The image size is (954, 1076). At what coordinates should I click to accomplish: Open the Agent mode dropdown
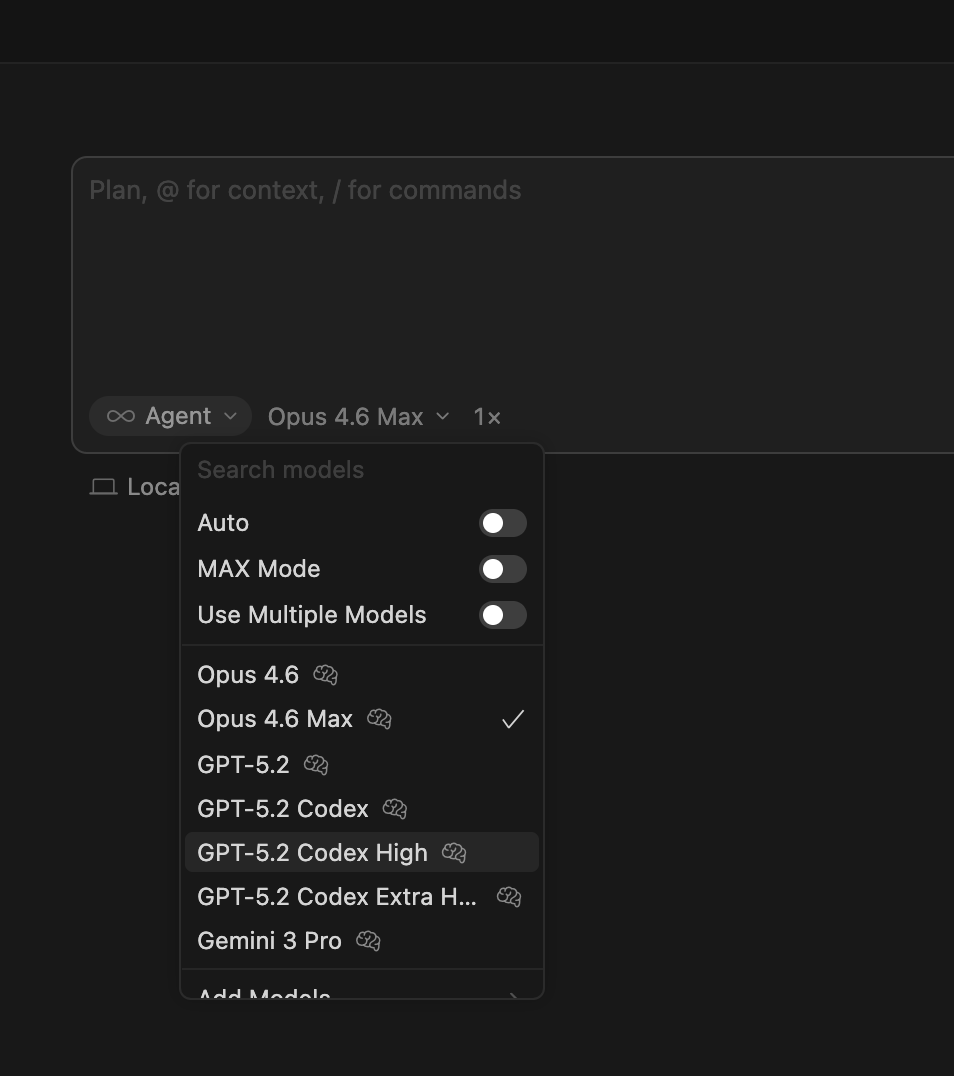pos(171,416)
